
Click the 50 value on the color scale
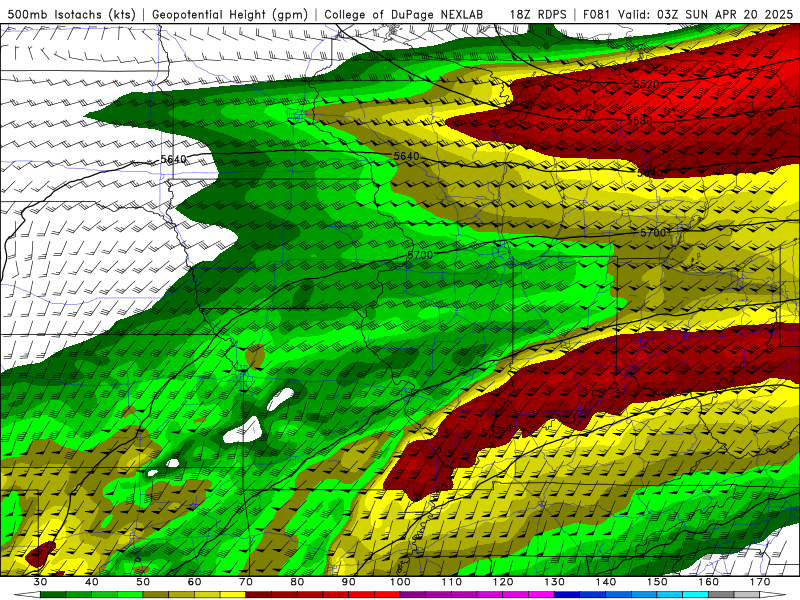point(143,582)
